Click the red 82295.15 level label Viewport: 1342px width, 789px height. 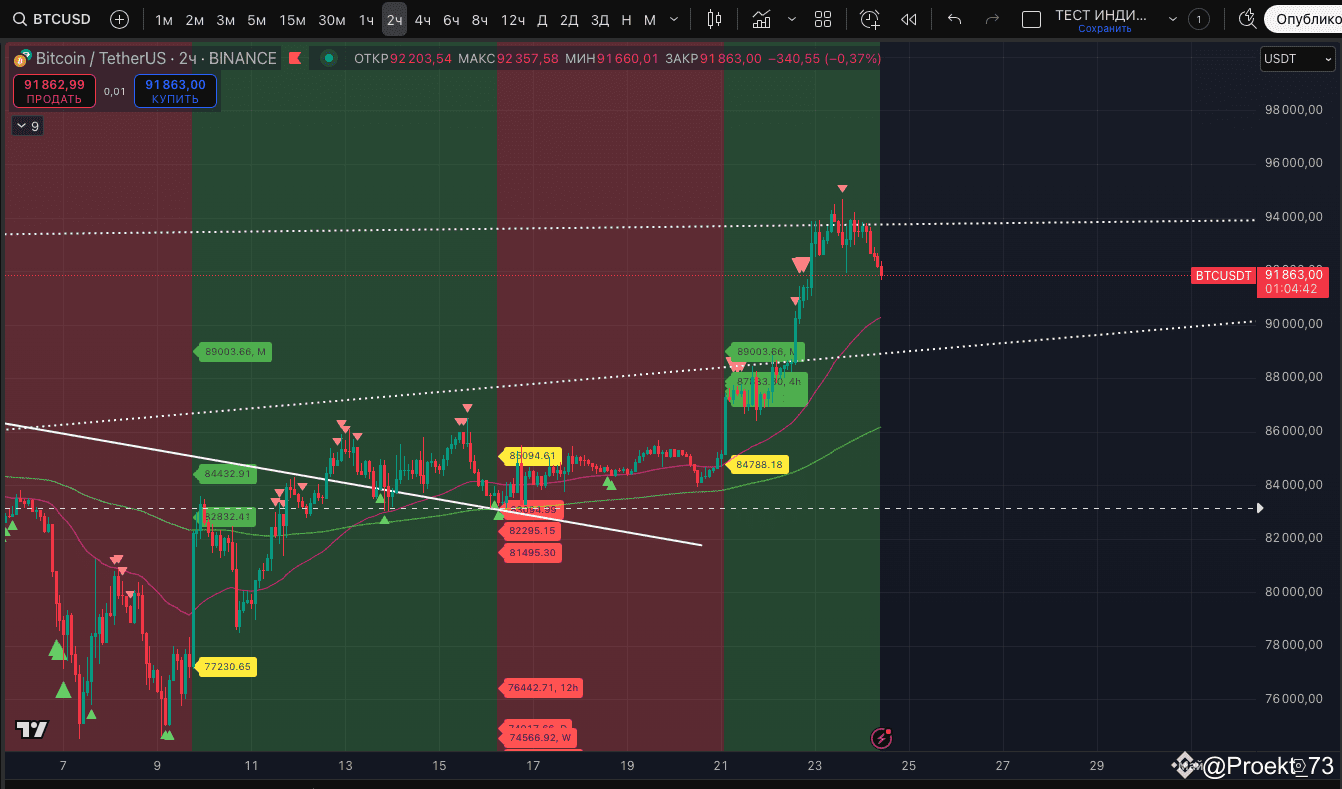(531, 530)
